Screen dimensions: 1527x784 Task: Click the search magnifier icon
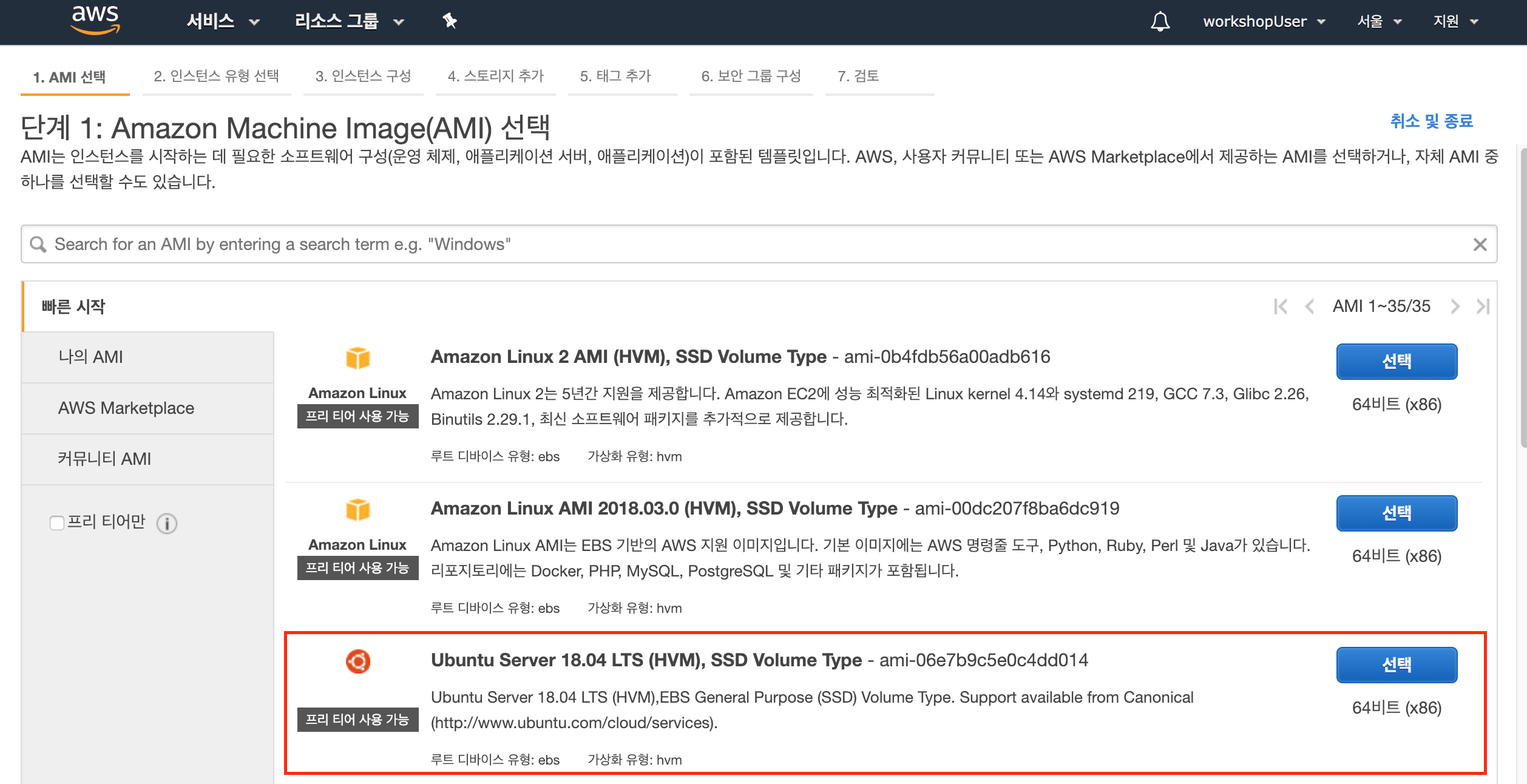[x=38, y=244]
